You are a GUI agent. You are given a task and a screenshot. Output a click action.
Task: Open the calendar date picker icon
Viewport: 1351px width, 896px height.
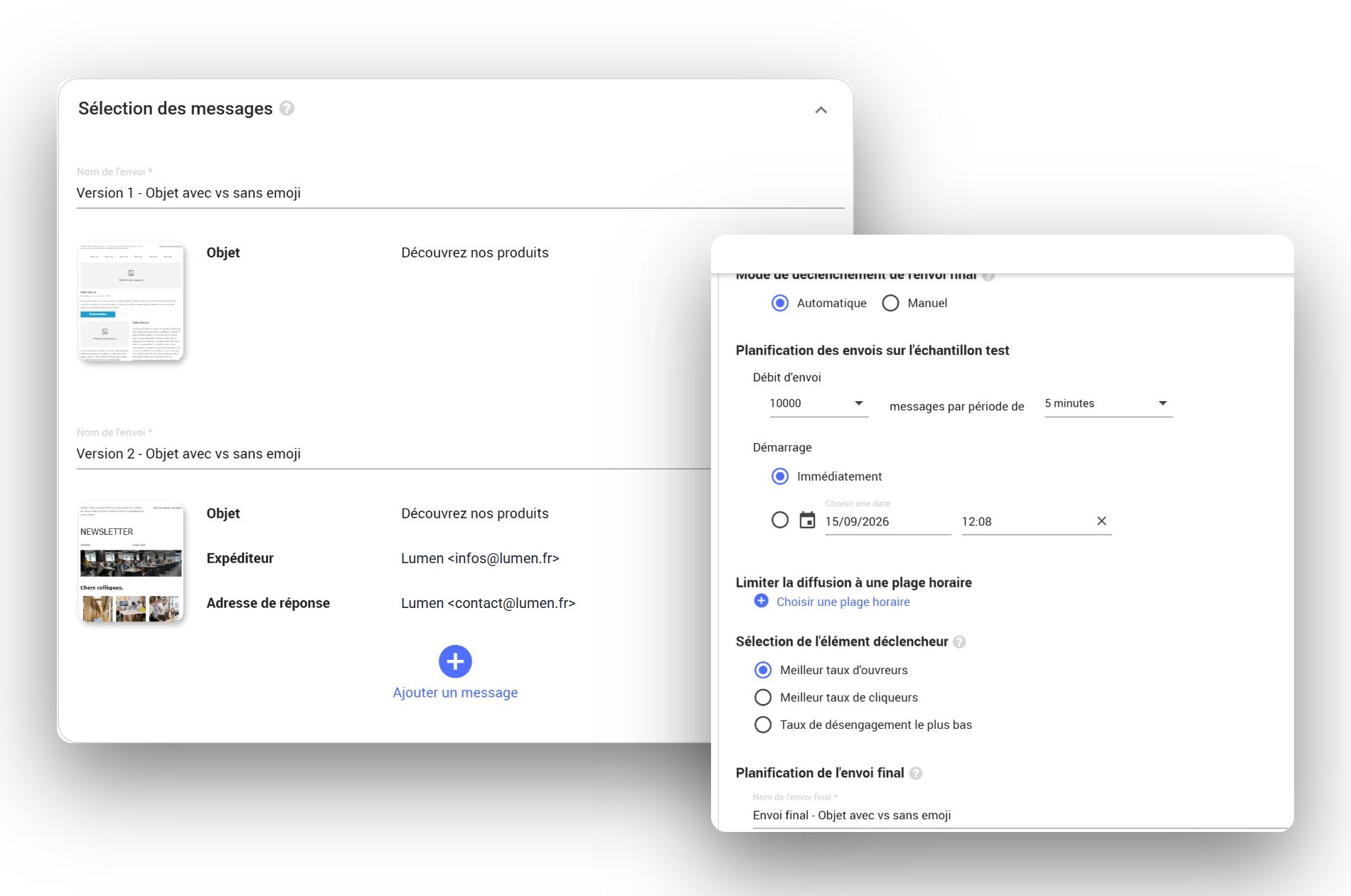click(807, 521)
